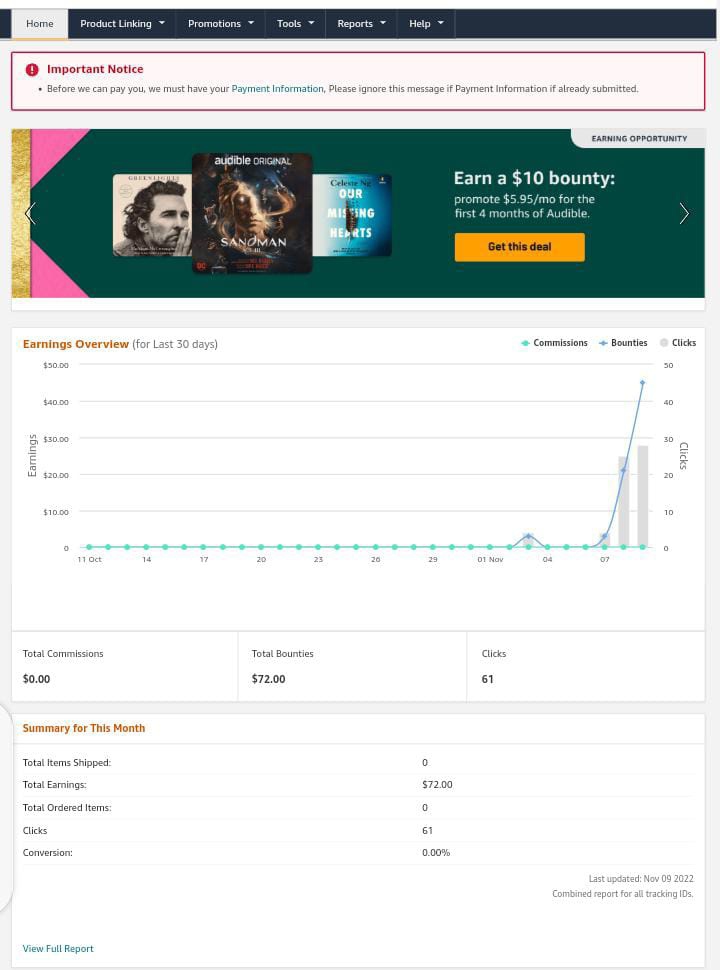Click the Payment Information link
The height and width of the screenshot is (970, 720).
(x=277, y=88)
